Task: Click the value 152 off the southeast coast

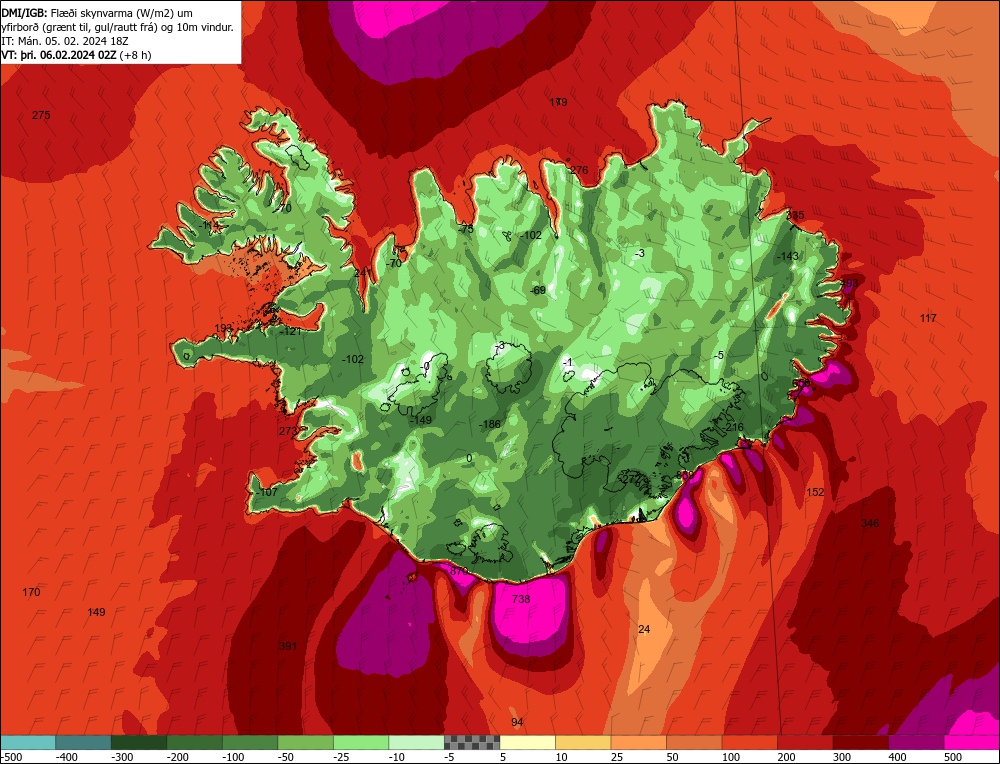Action: point(815,492)
